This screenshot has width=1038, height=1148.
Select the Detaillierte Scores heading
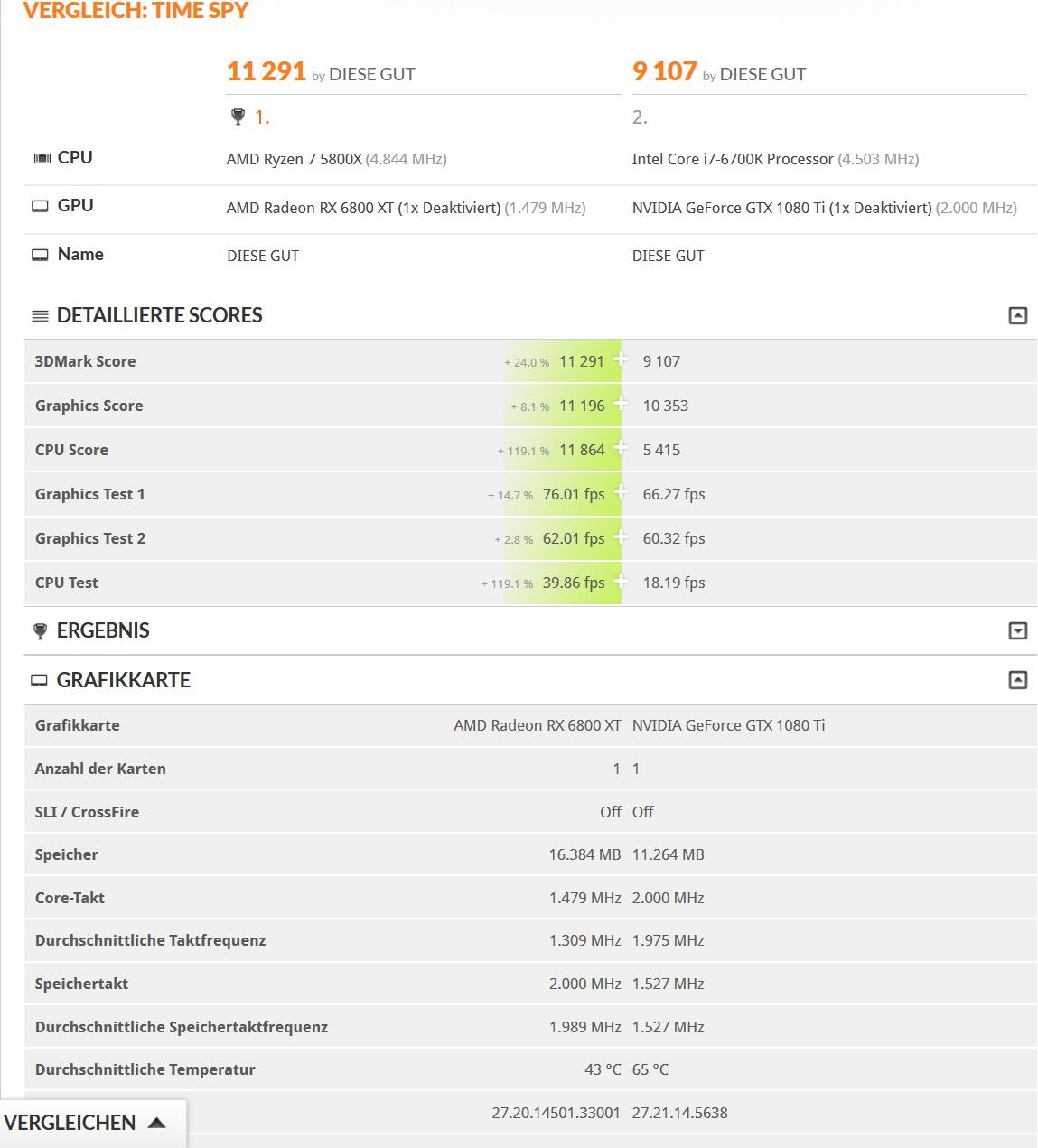coord(159,315)
